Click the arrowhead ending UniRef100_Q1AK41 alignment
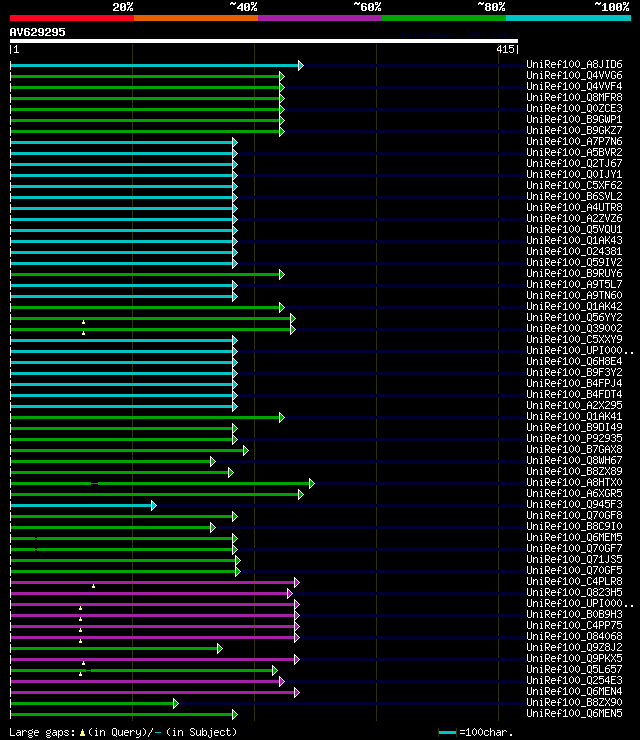This screenshot has height=740, width=640. point(282,418)
